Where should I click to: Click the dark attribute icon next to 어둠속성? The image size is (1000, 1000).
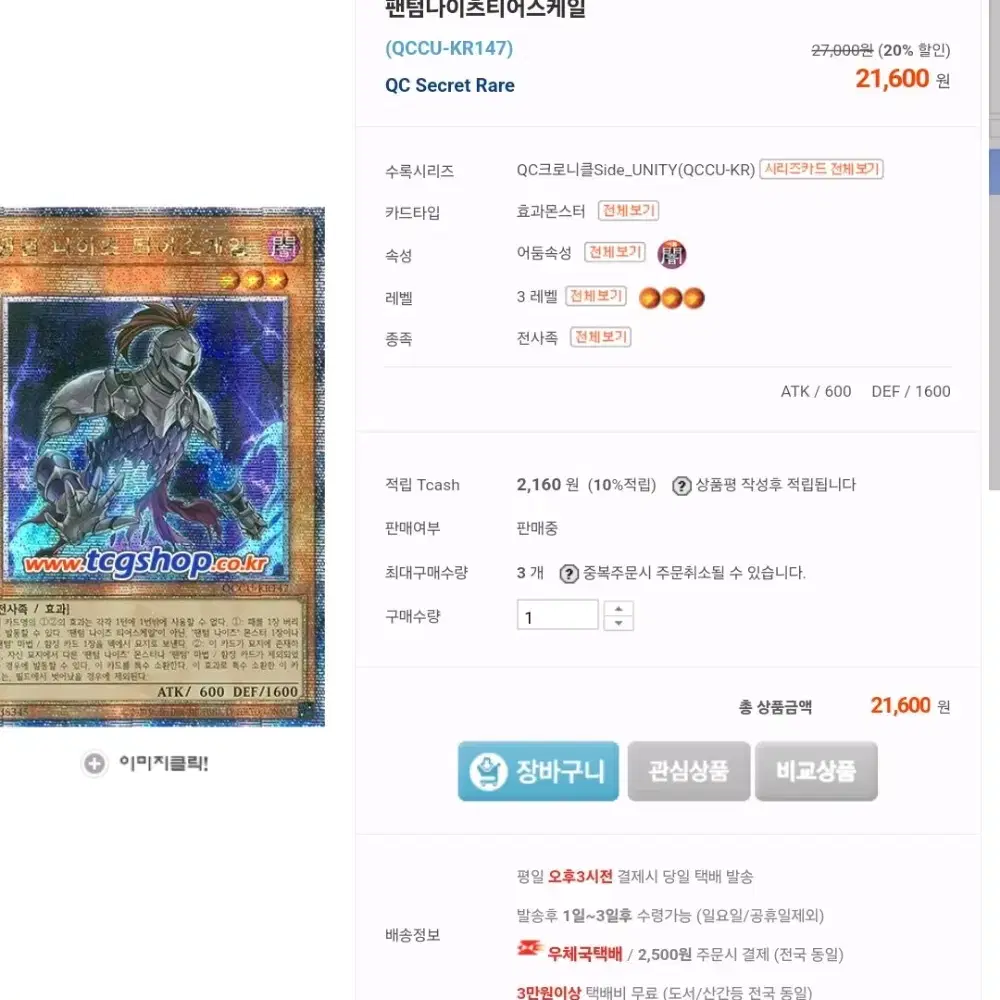click(x=672, y=254)
